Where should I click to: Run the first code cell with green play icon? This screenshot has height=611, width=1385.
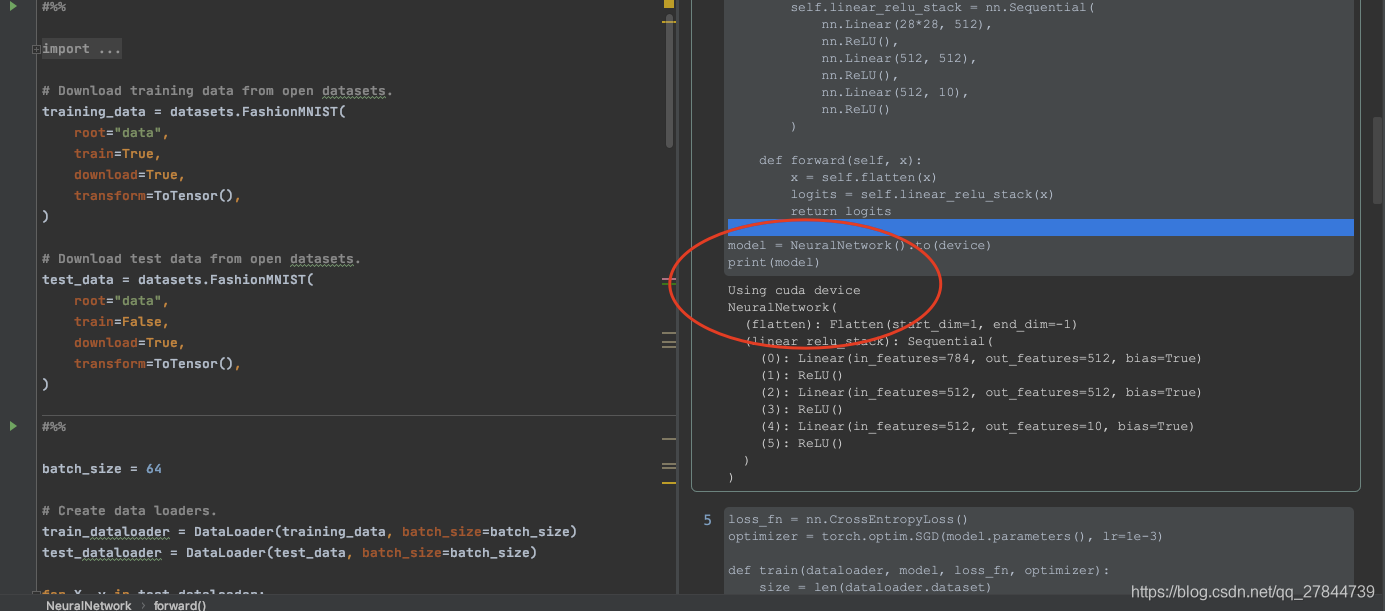15,8
